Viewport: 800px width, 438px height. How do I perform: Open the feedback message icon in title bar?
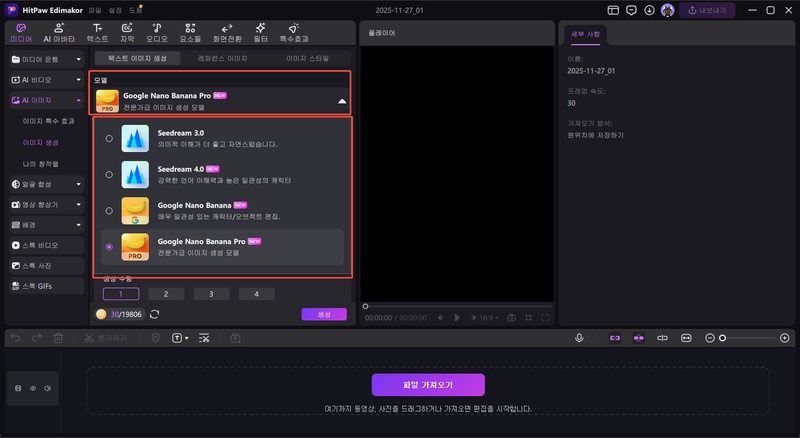tap(631, 10)
